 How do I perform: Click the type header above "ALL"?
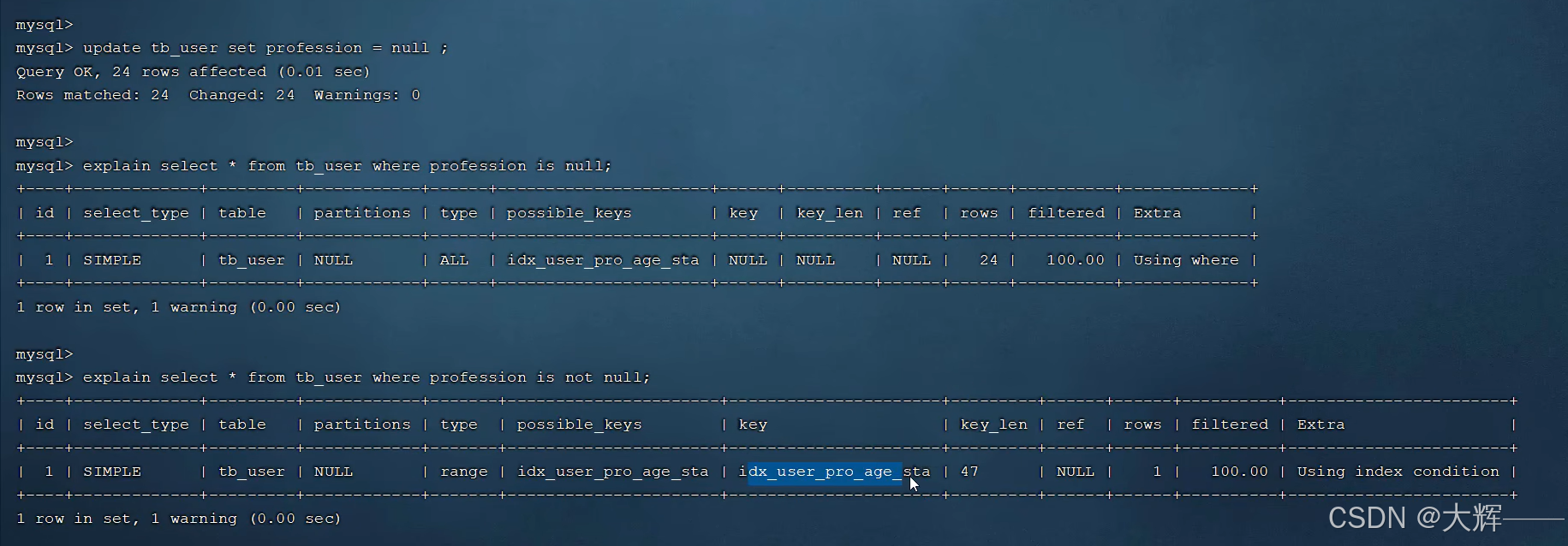tap(459, 213)
